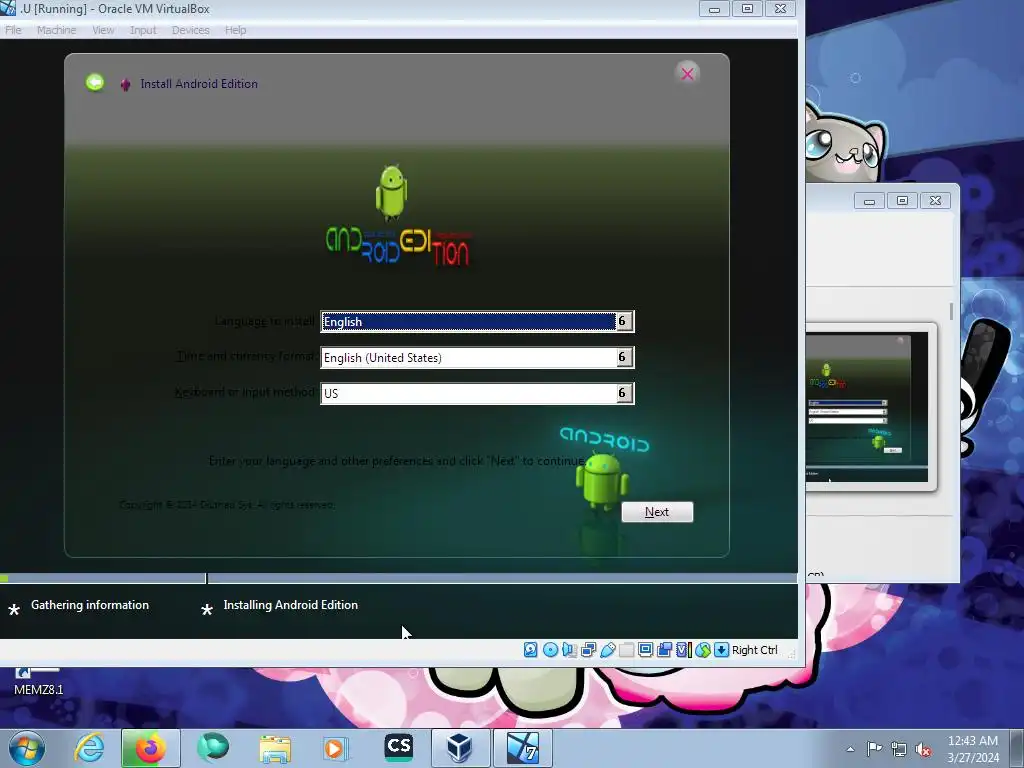Image resolution: width=1024 pixels, height=768 pixels.
Task: Minimize the background VirtualBox Manager window
Action: point(869,200)
